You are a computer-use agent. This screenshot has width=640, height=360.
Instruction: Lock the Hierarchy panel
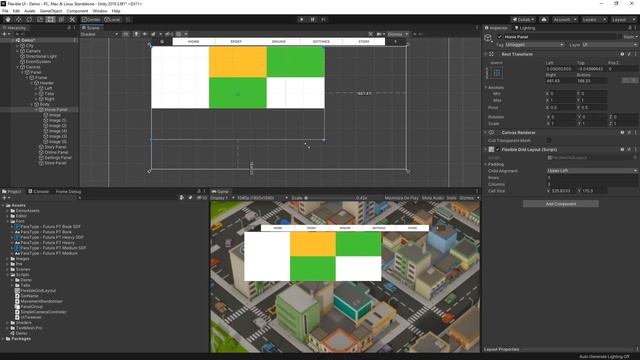pos(69,28)
